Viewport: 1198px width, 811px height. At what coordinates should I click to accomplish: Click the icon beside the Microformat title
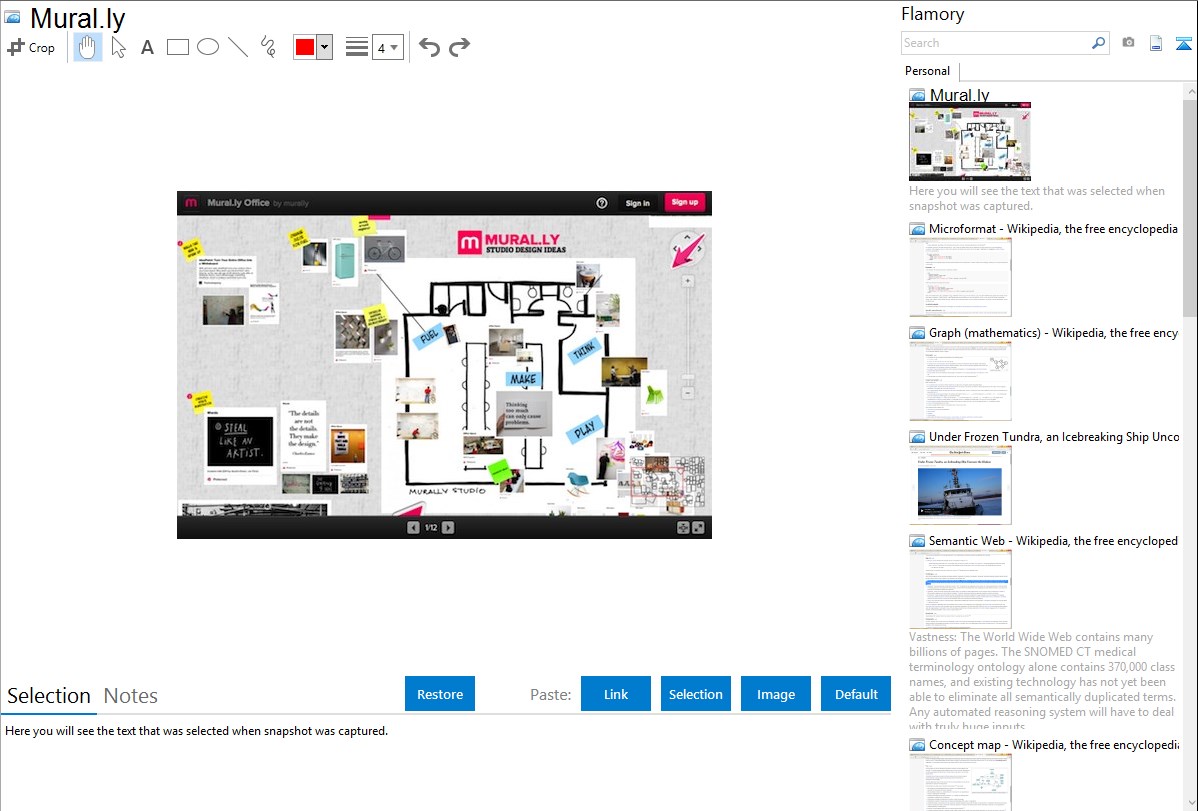(917, 229)
